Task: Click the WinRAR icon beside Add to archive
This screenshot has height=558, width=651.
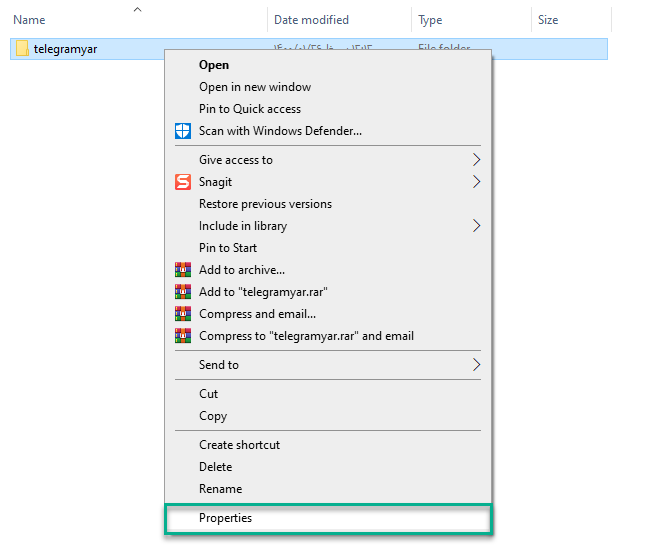Action: point(182,270)
